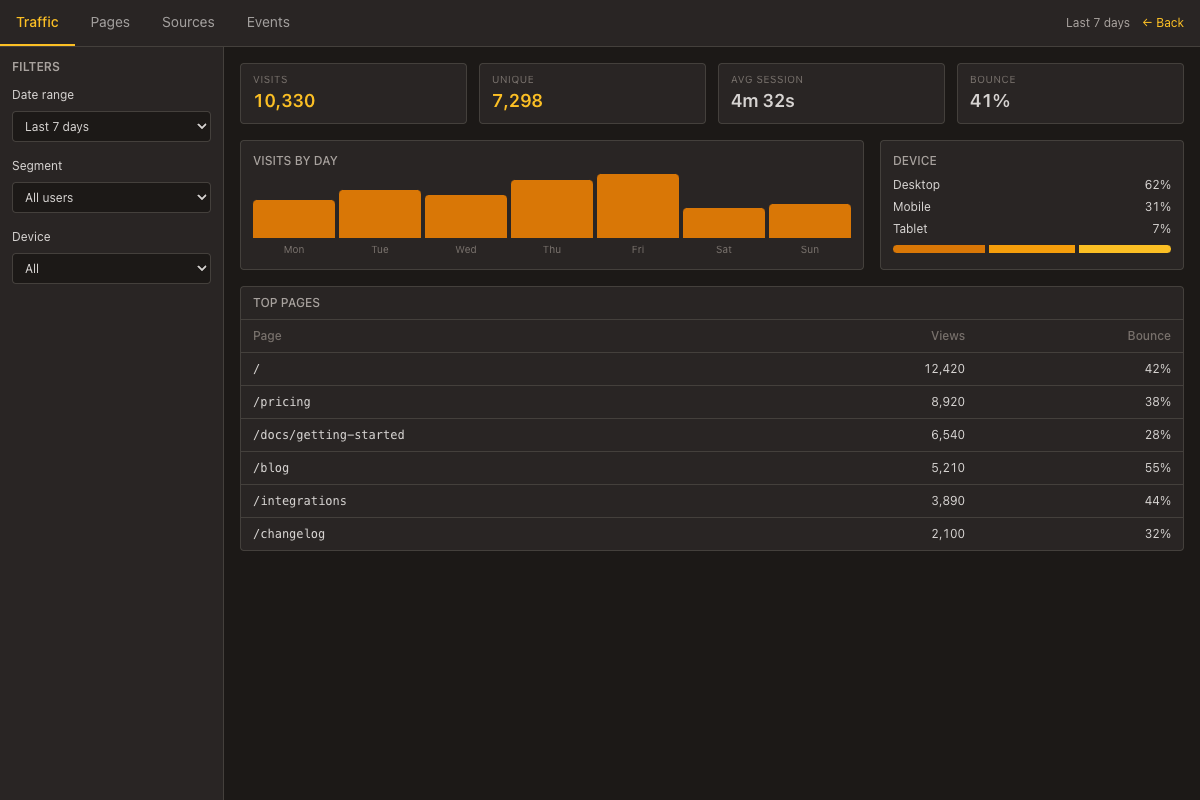The image size is (1200, 800).
Task: Click the Saturday bar in Visits by Day
Action: tap(723, 224)
